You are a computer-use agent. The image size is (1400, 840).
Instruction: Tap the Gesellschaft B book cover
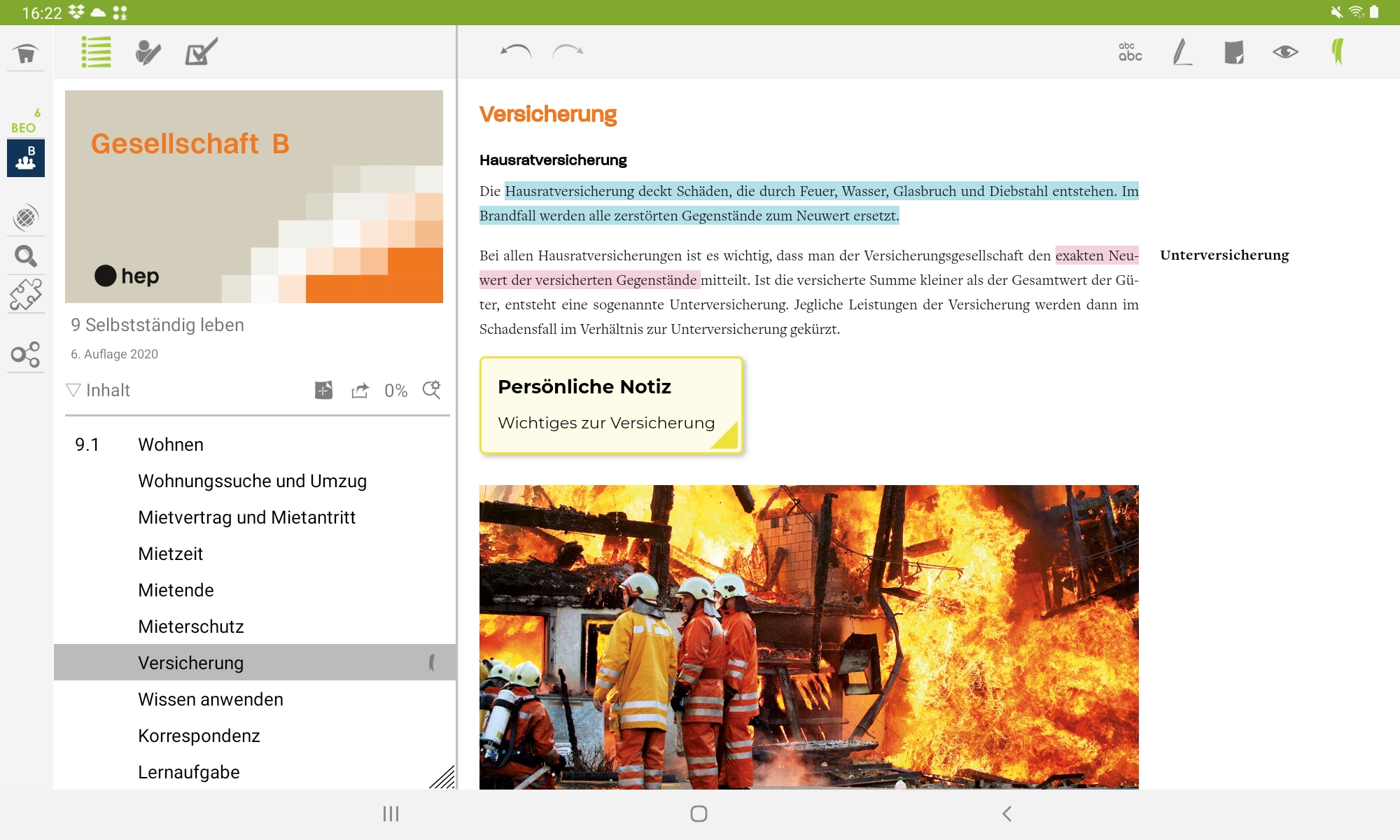[254, 197]
